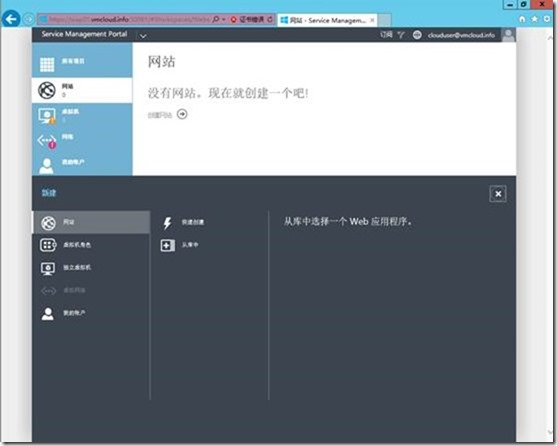Screen dimensions: 557x446
Task: Select 网站 in the 新建 panel list
Action: [91, 222]
